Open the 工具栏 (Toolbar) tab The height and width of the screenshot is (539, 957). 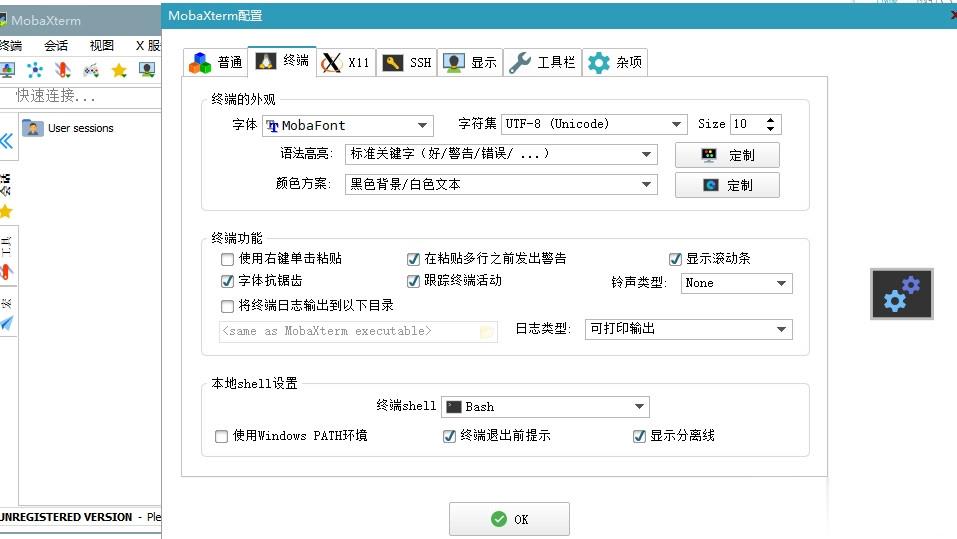542,62
